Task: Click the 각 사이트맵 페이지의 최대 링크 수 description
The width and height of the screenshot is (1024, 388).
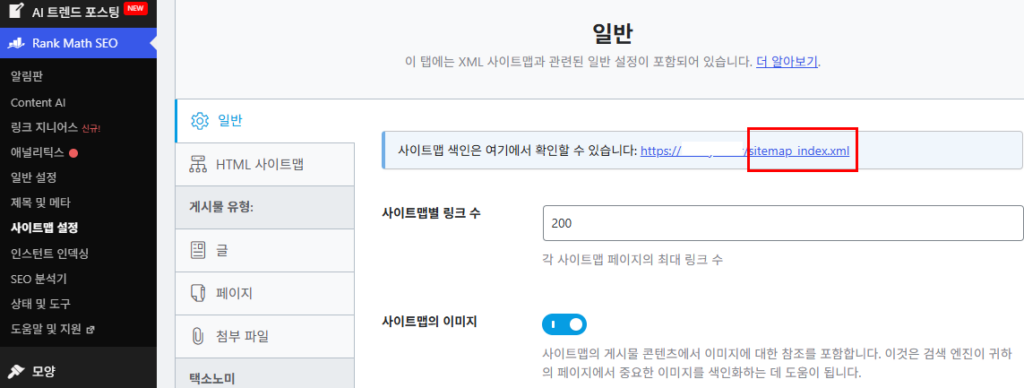Action: tap(632, 259)
